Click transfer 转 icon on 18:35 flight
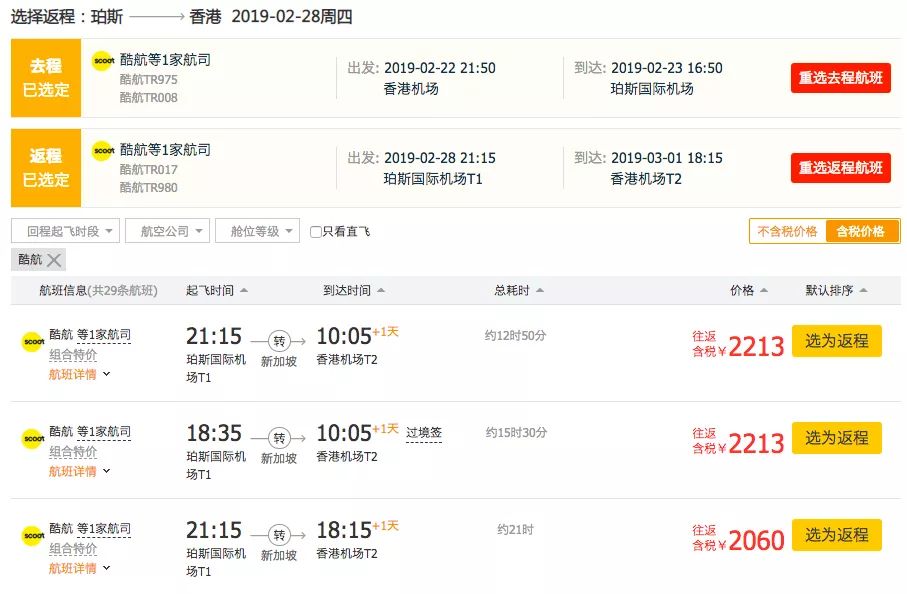907x594 pixels. click(x=279, y=438)
